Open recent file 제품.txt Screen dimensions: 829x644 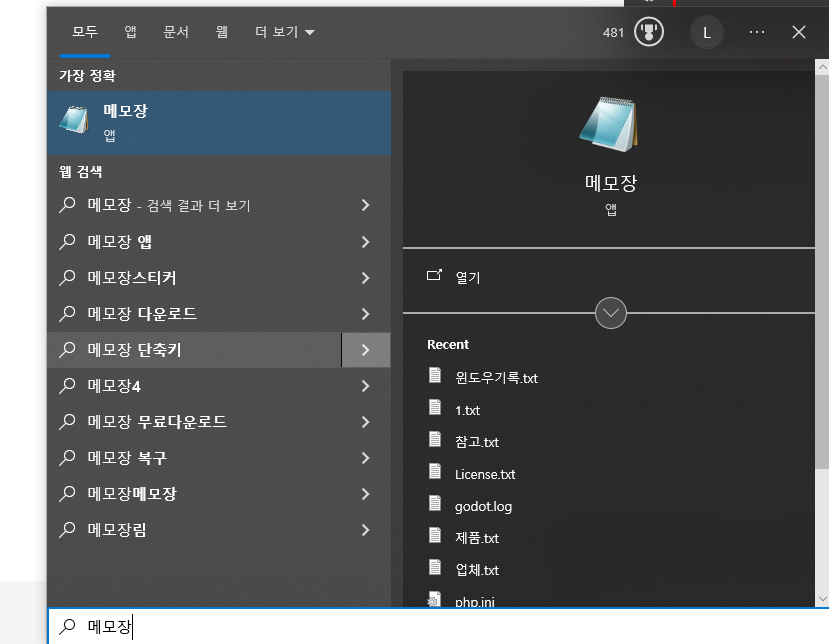477,538
